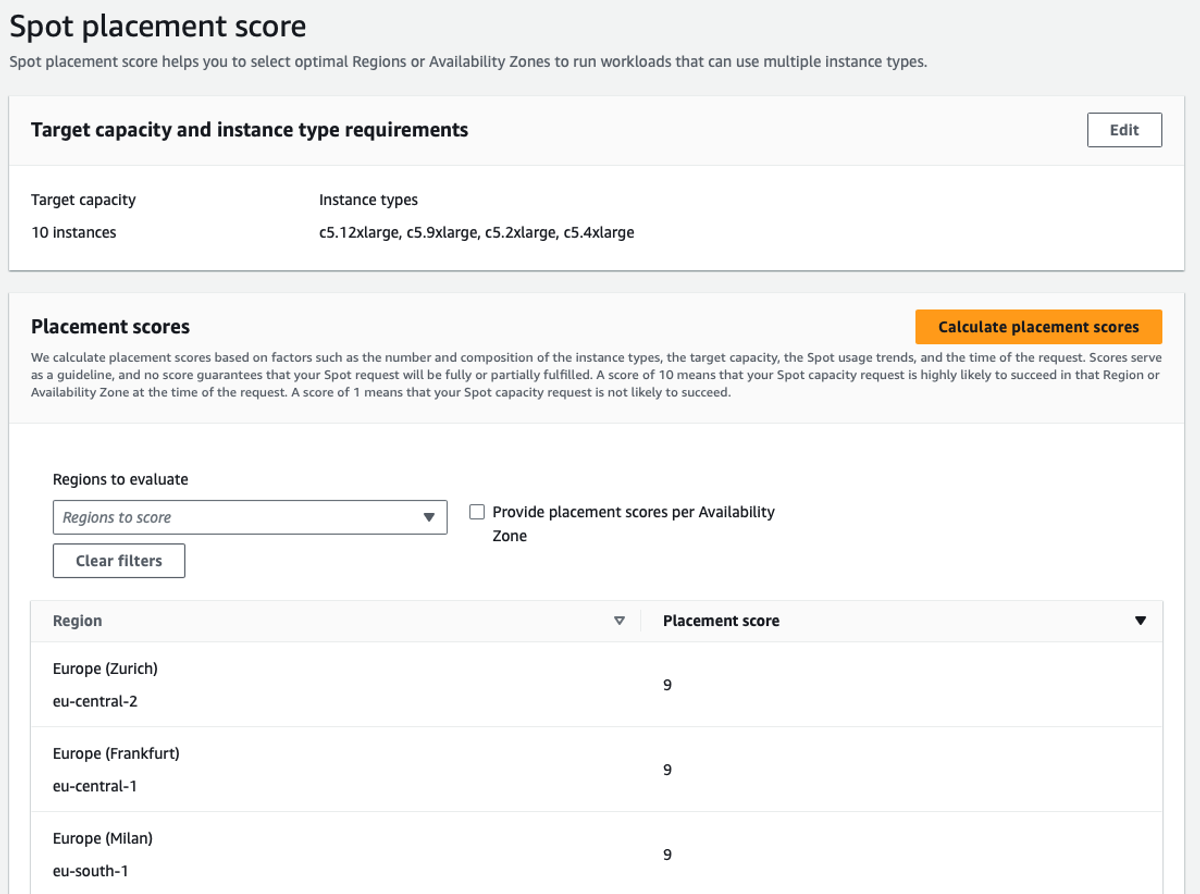Select the Region column header

point(77,621)
